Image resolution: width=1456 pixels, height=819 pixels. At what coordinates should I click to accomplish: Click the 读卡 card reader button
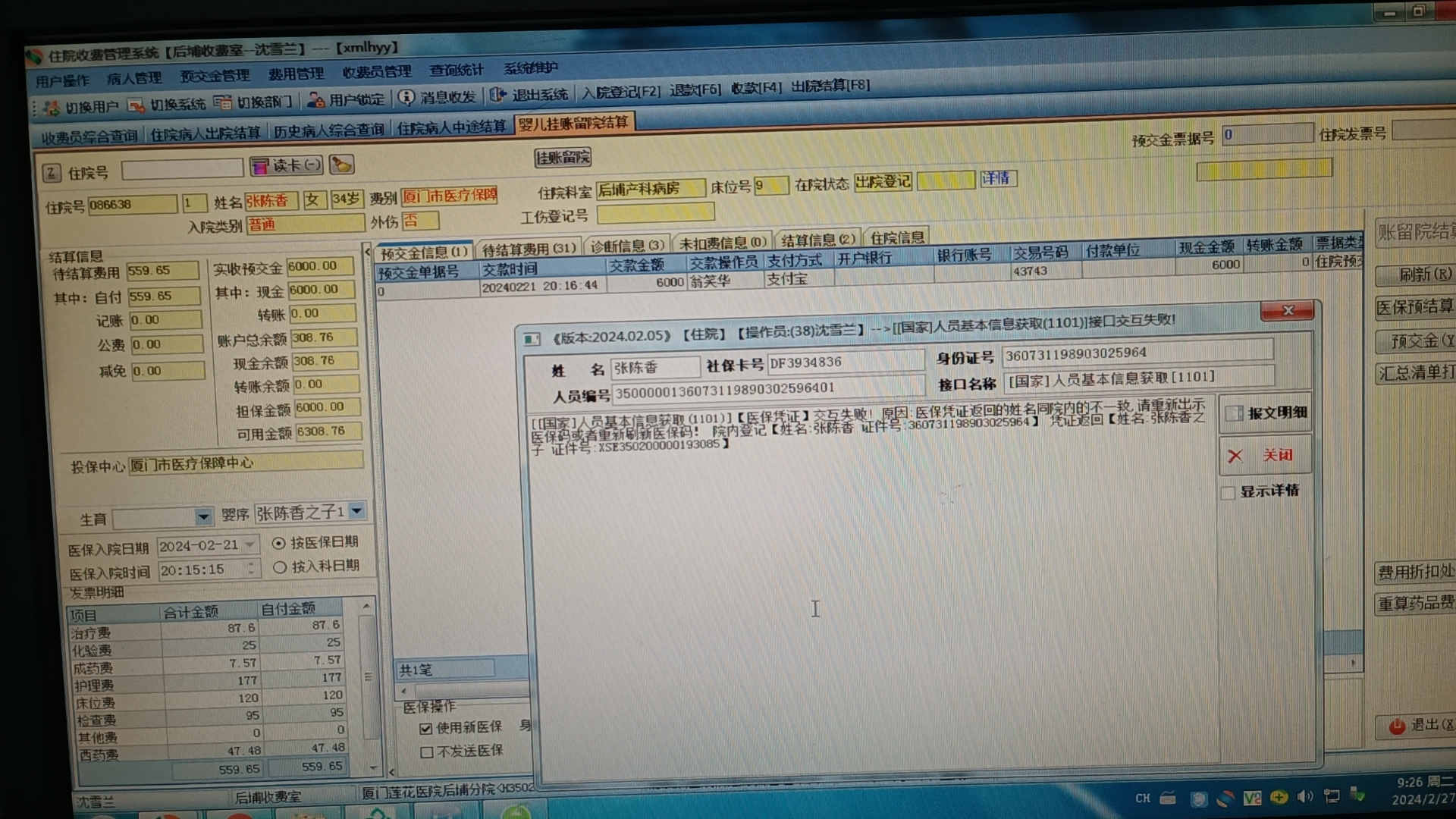286,165
